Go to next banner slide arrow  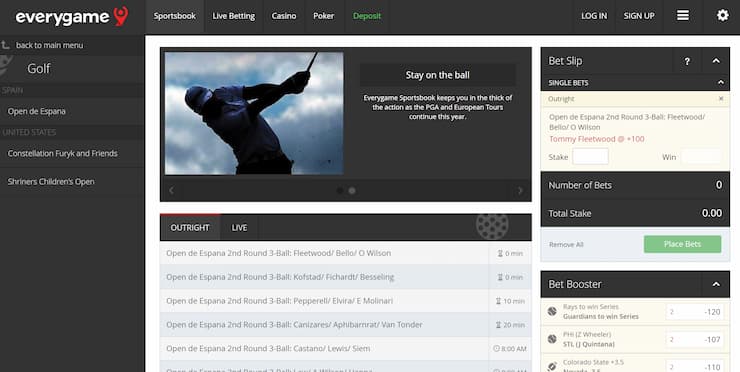[x=520, y=190]
